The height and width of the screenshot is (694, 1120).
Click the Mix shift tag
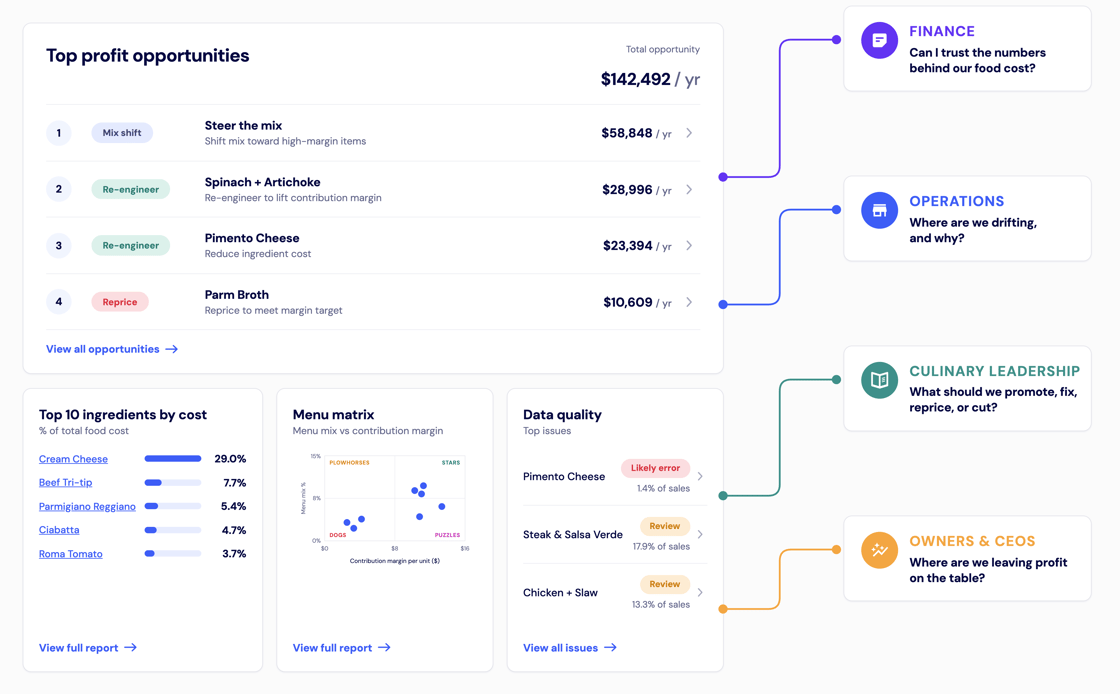[x=122, y=133]
